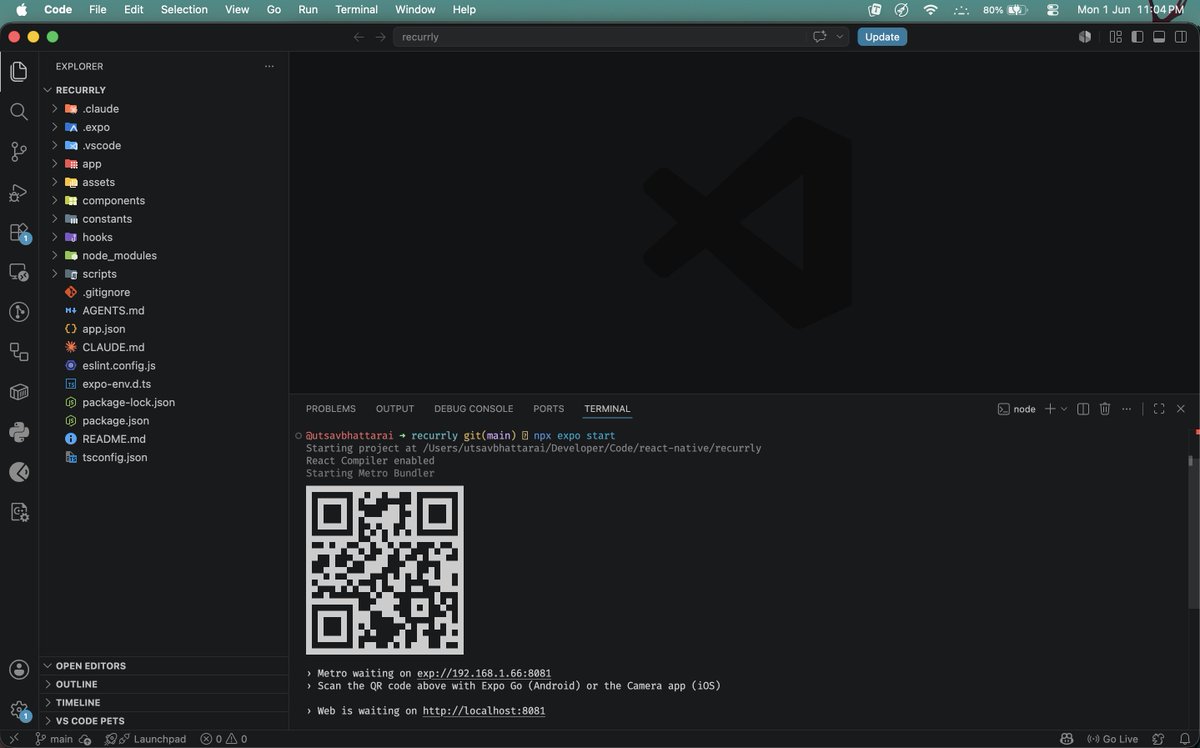
Task: Go back with the left arrow
Action: [359, 37]
